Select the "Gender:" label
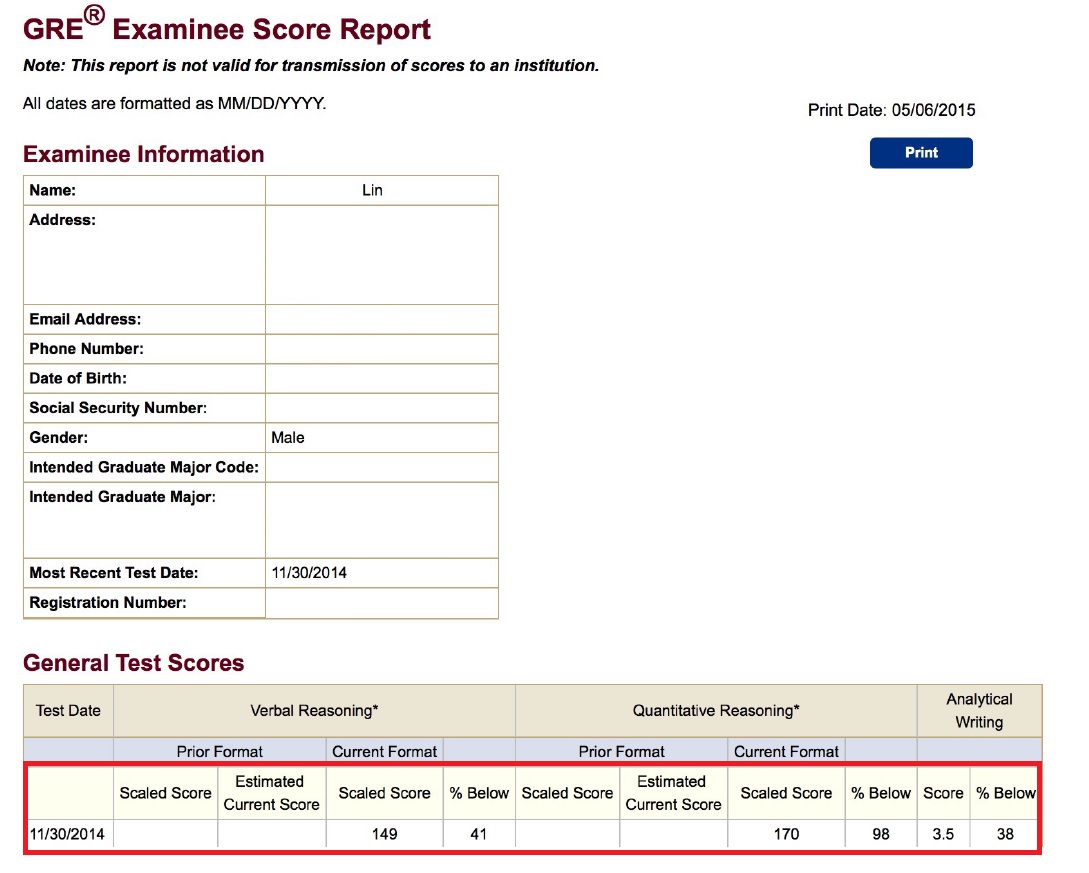1089x873 pixels. (x=59, y=438)
